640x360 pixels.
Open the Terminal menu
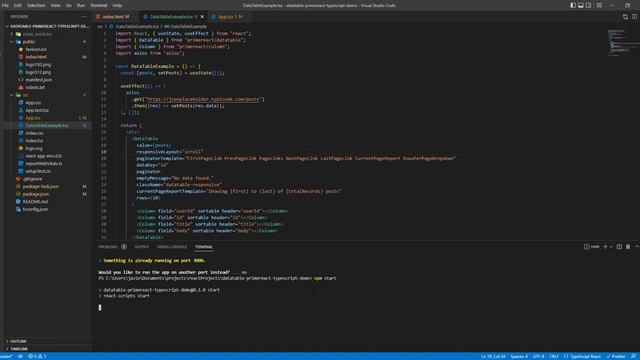[x=98, y=5]
